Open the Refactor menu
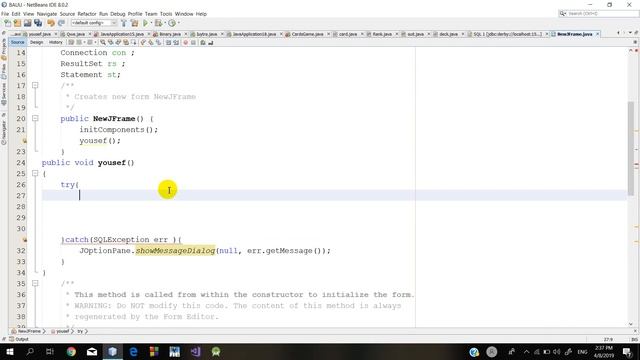 [x=87, y=14]
